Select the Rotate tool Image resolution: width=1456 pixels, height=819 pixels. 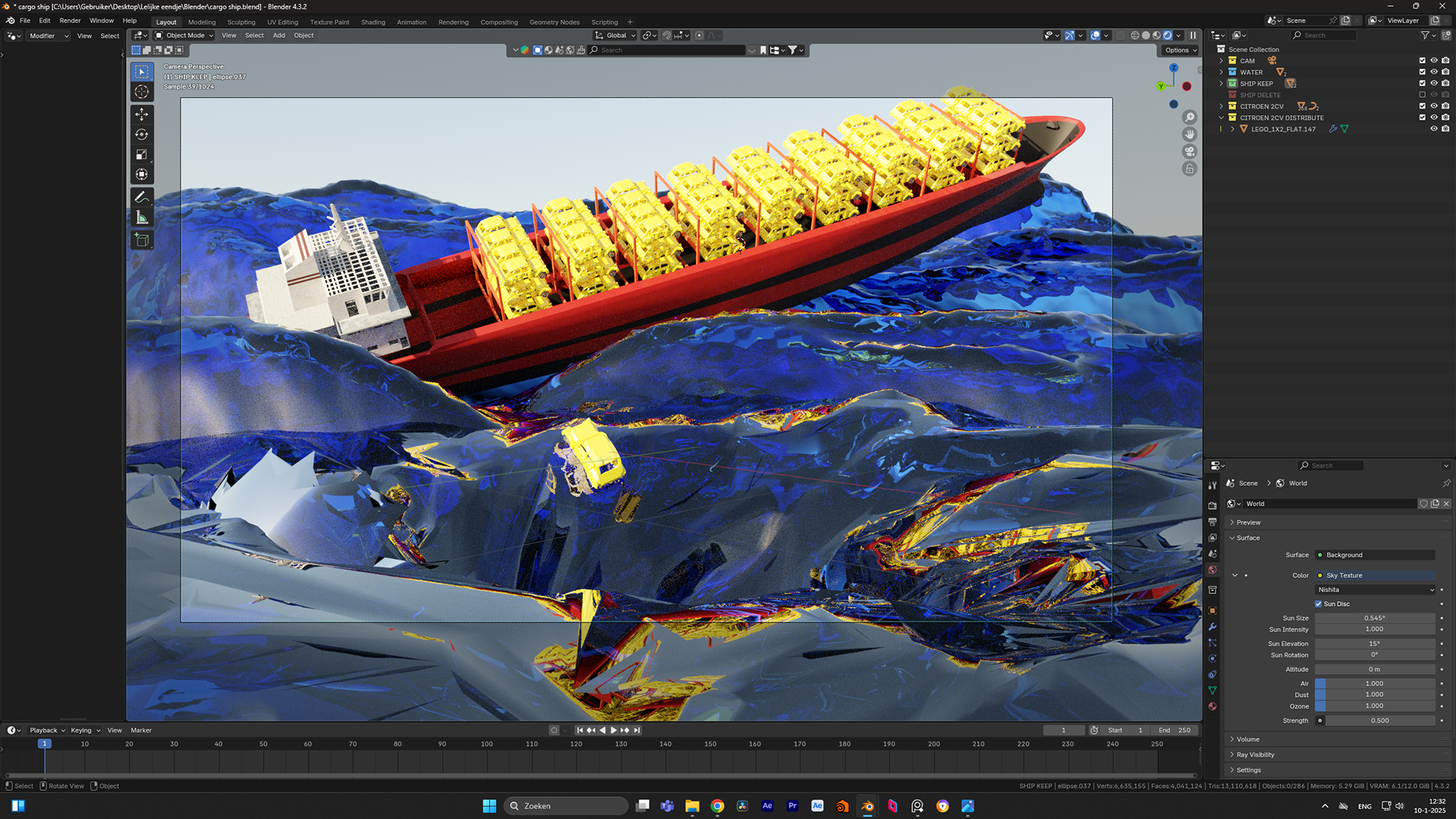[142, 134]
